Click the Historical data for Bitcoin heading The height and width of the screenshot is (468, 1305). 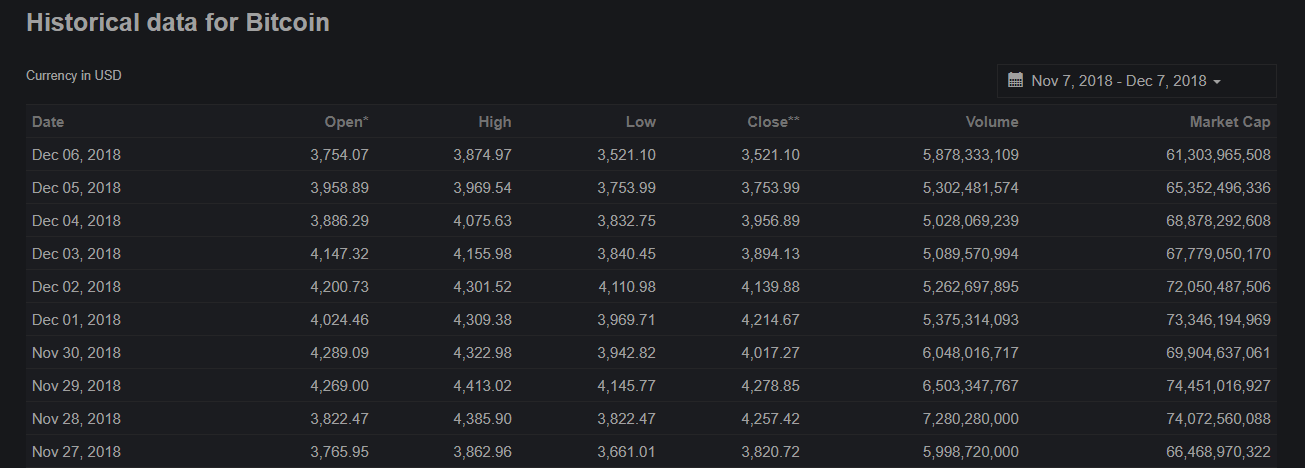(178, 23)
